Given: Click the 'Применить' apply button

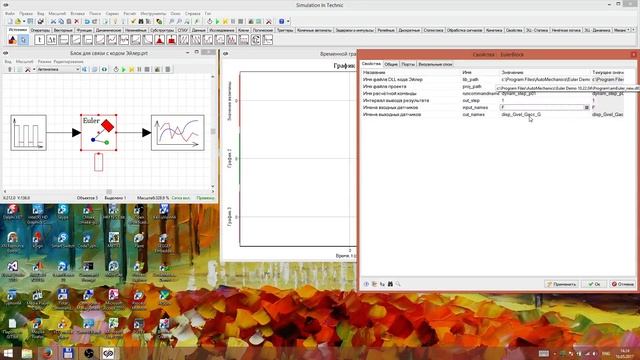Looking at the screenshot, I should [x=562, y=284].
